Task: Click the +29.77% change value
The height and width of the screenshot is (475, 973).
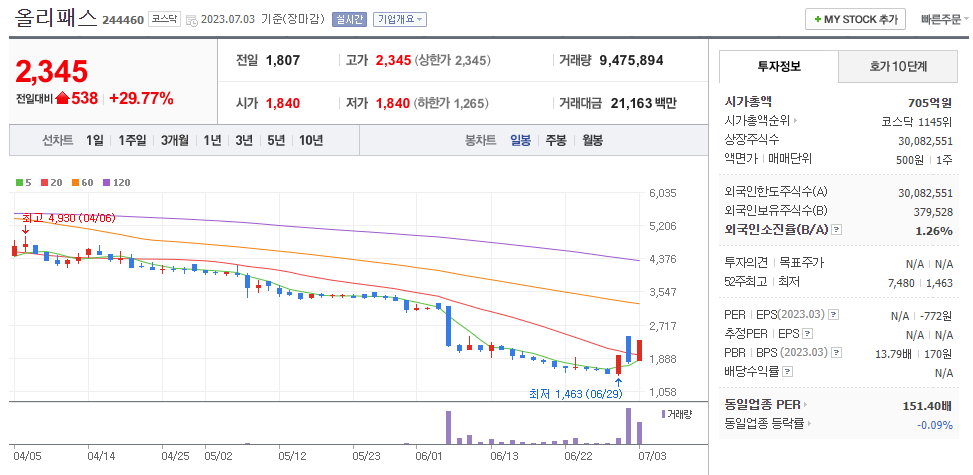Action: coord(141,98)
